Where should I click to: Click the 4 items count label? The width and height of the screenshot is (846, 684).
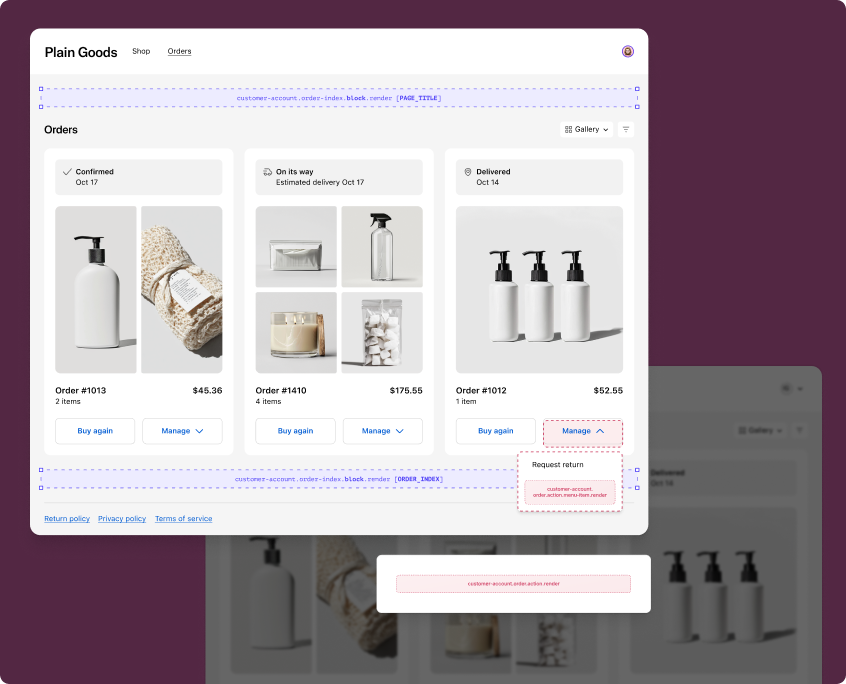pos(268,401)
